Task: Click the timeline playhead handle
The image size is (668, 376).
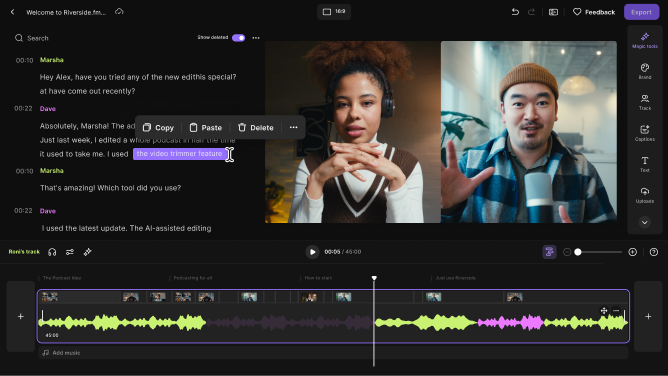Action: click(x=374, y=278)
